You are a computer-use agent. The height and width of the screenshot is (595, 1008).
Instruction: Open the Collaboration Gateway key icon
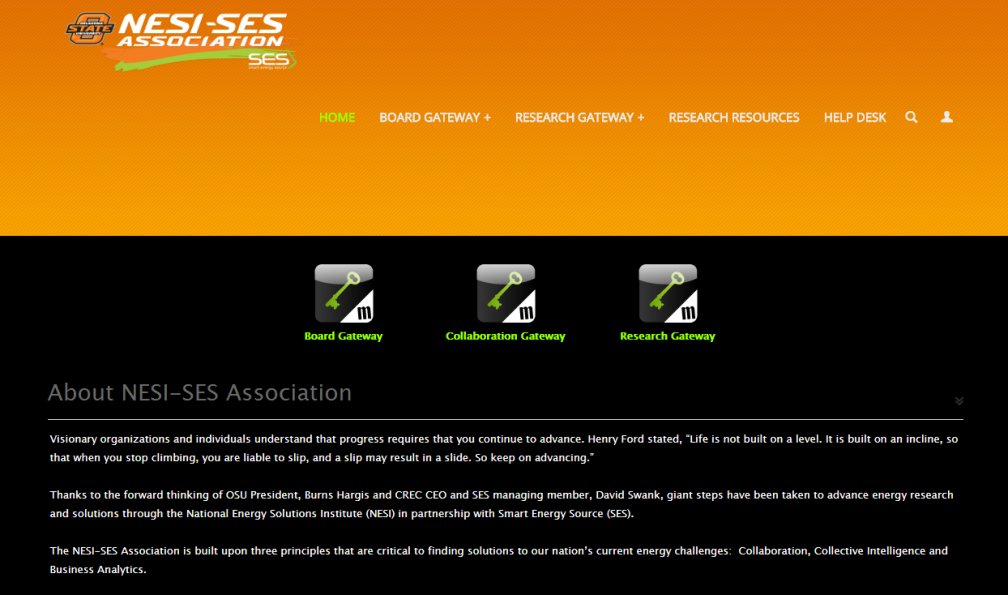pos(505,293)
